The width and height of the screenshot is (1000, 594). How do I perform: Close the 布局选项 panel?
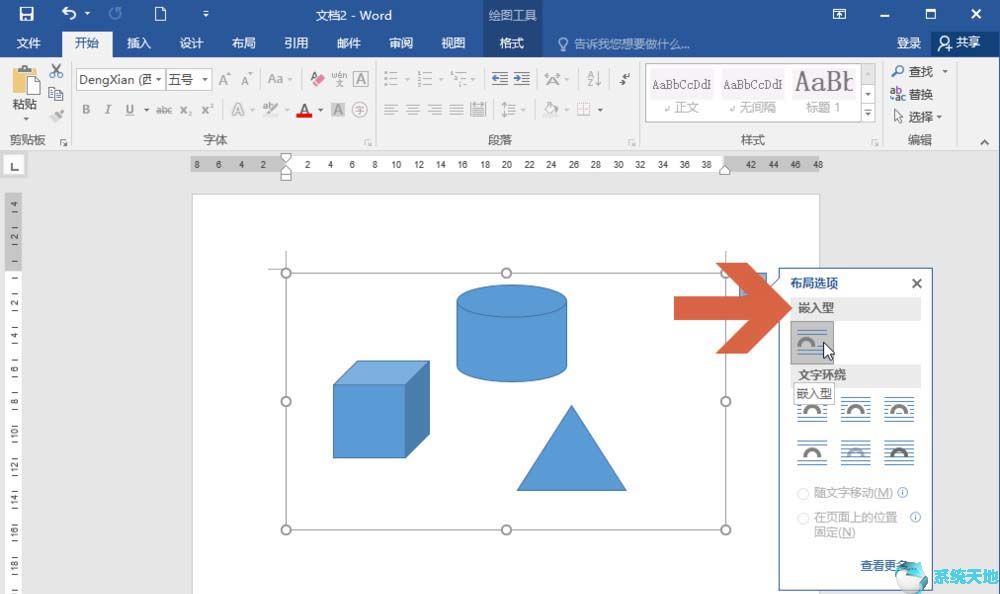tap(916, 283)
